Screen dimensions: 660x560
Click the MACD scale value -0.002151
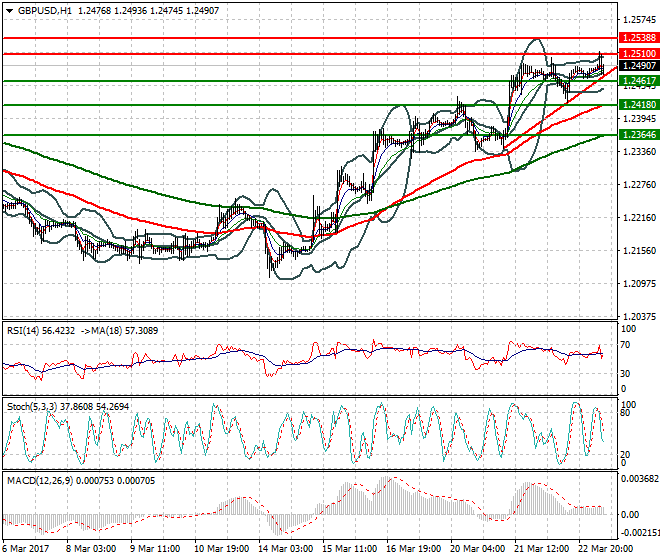640,533
